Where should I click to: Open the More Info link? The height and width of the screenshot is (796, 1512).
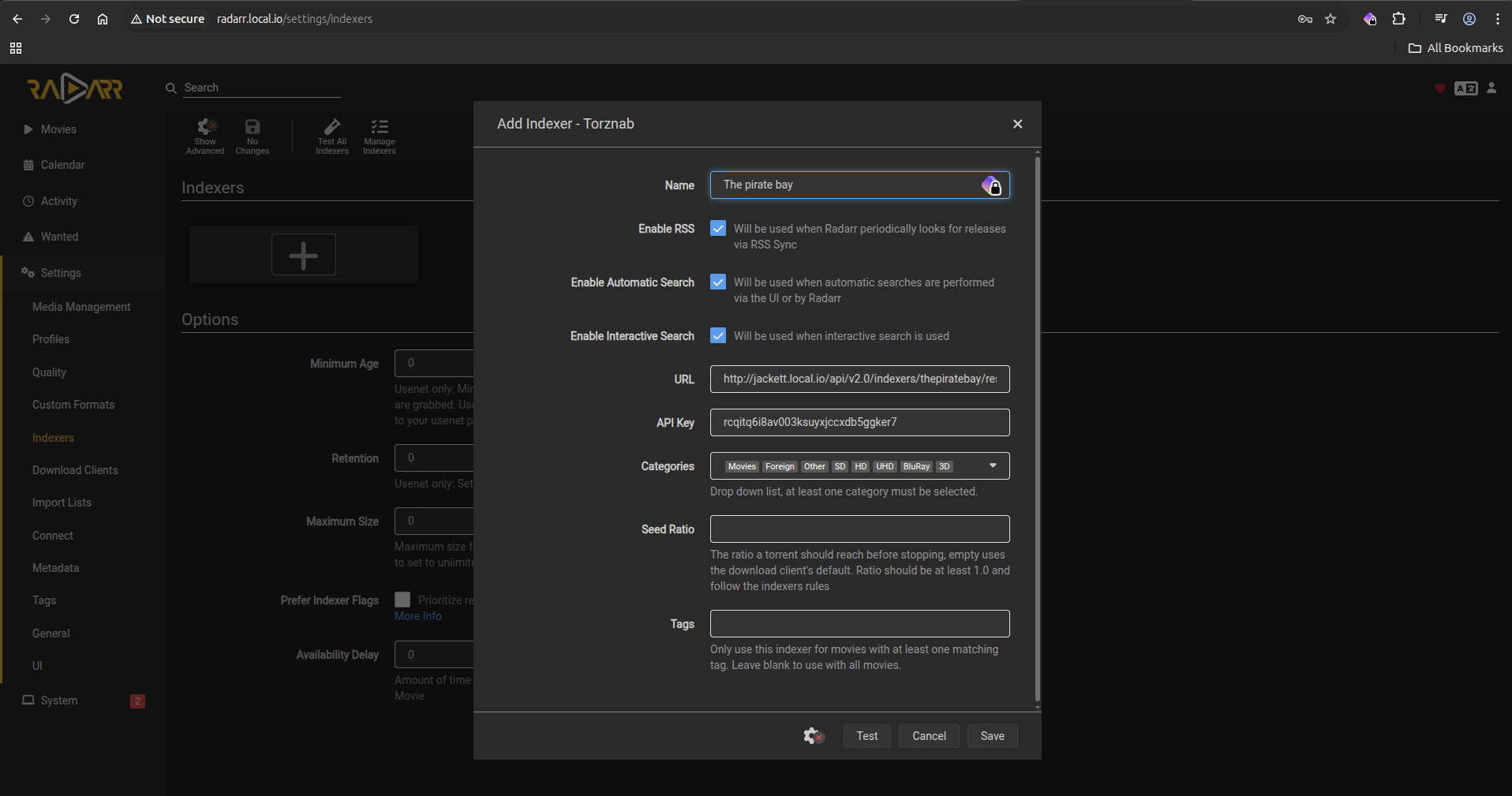click(418, 616)
